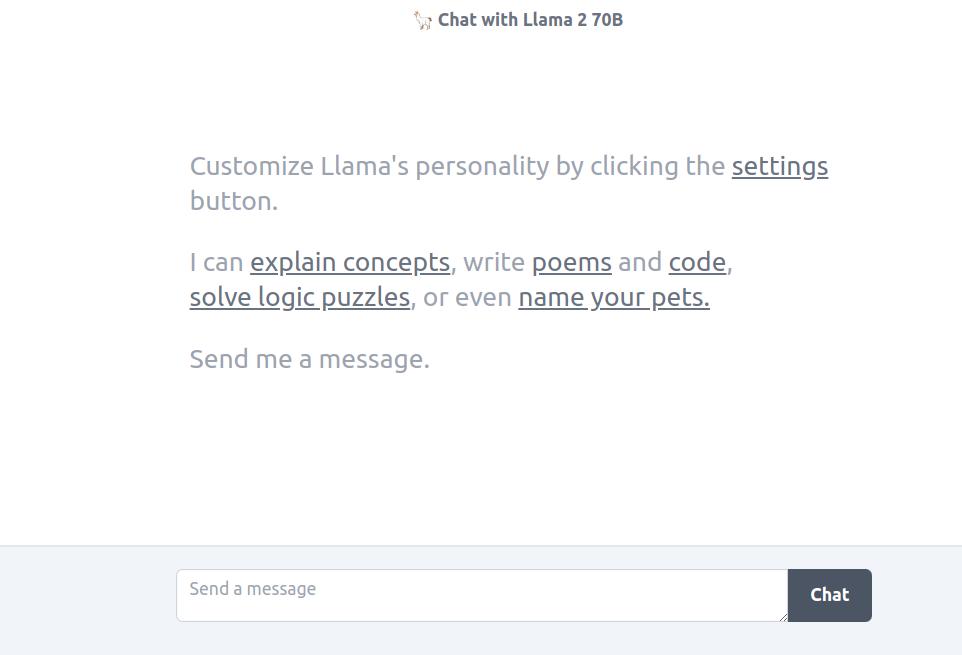Select the 'explain concepts' example prompt
Viewport: 962px width, 655px height.
pos(350,263)
